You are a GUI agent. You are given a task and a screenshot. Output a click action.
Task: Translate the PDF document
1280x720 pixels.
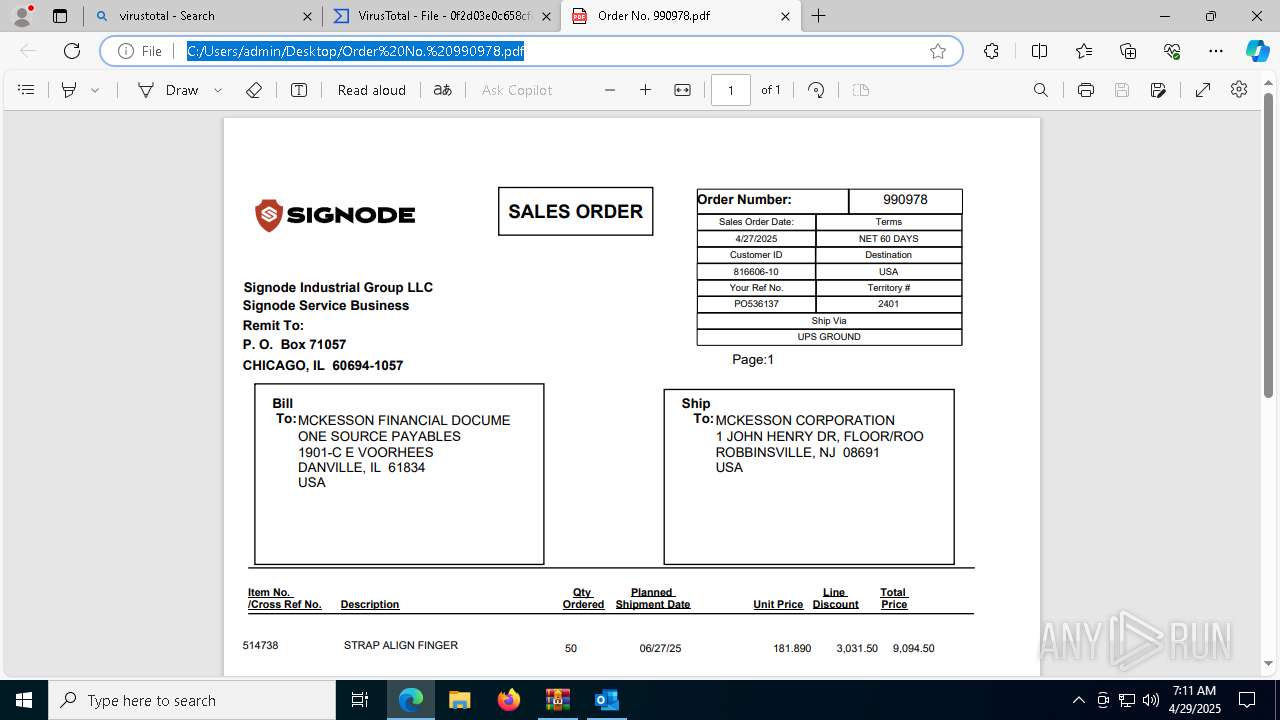442,90
